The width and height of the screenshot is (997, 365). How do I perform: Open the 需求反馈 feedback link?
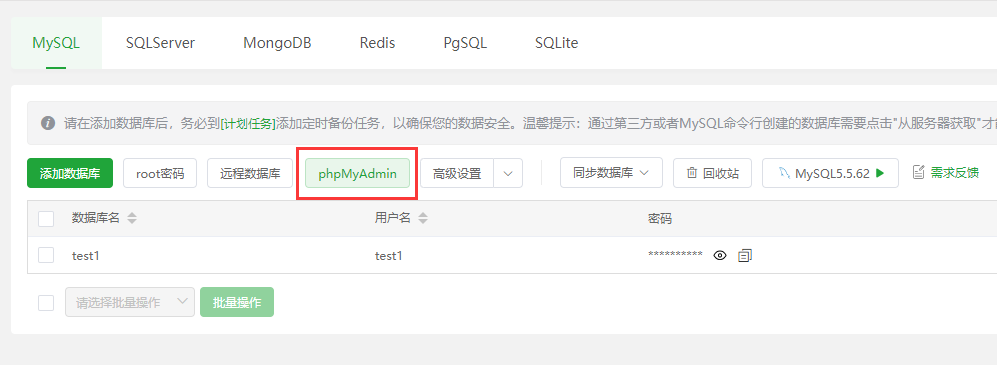click(945, 172)
